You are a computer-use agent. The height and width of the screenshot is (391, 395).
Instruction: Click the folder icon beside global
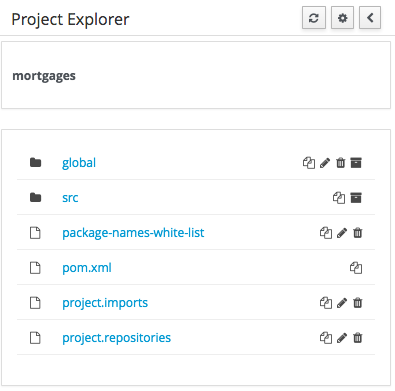35,162
